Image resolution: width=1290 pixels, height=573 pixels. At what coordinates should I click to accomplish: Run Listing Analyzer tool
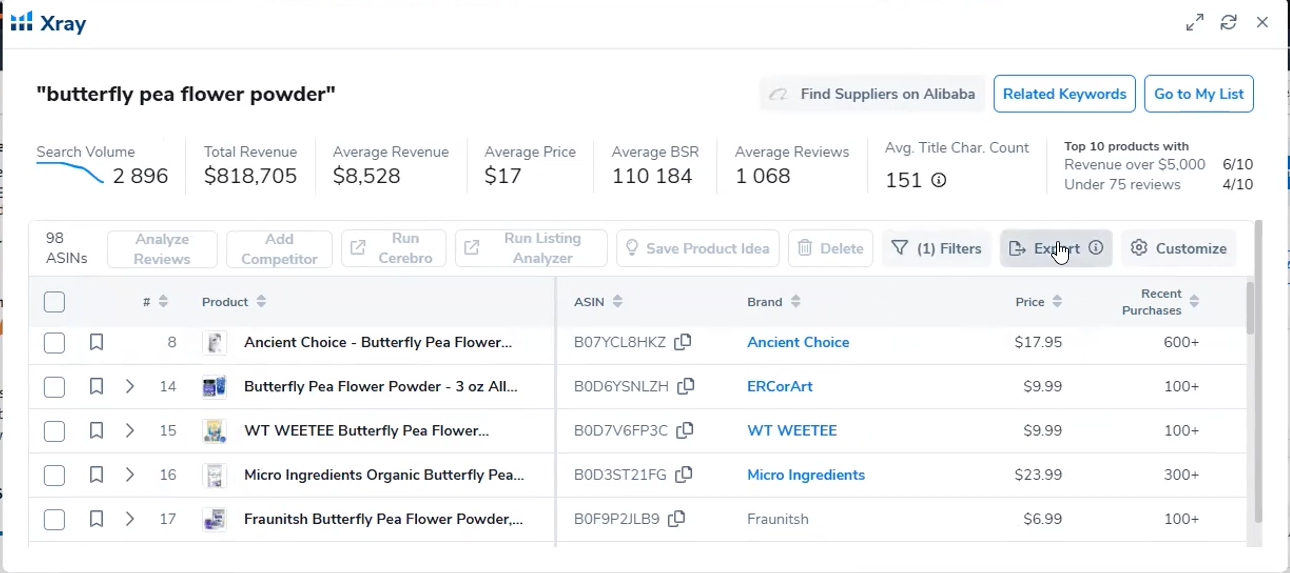tap(531, 249)
